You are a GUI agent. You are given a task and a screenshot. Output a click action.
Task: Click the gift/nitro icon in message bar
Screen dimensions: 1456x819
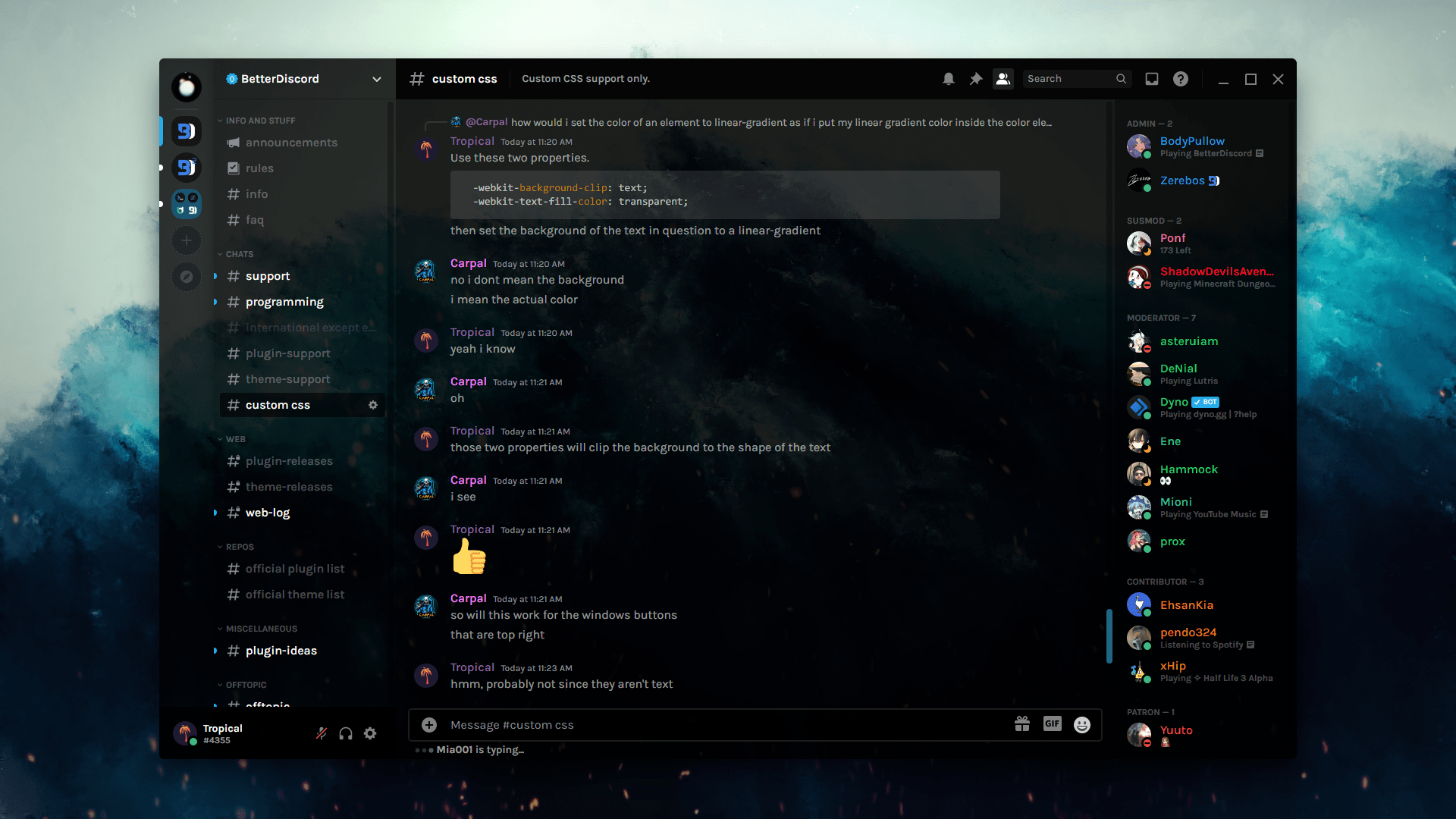click(1022, 725)
